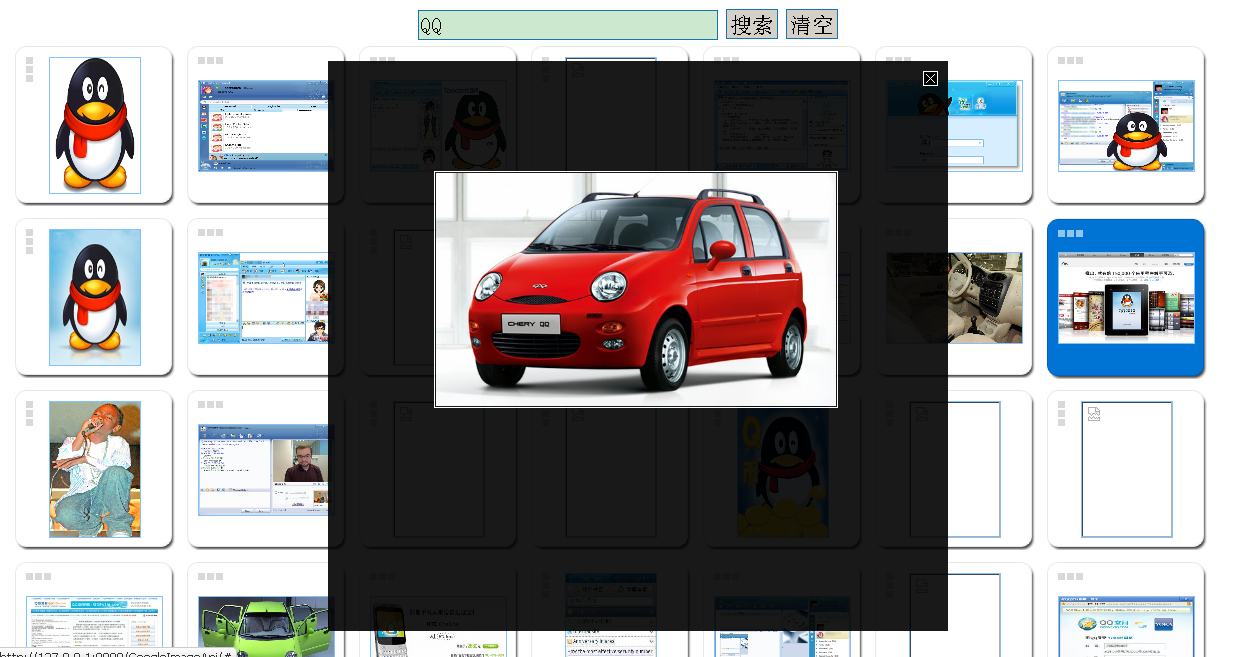Click the dots handle on the green car card
The height and width of the screenshot is (657, 1251).
coord(211,577)
